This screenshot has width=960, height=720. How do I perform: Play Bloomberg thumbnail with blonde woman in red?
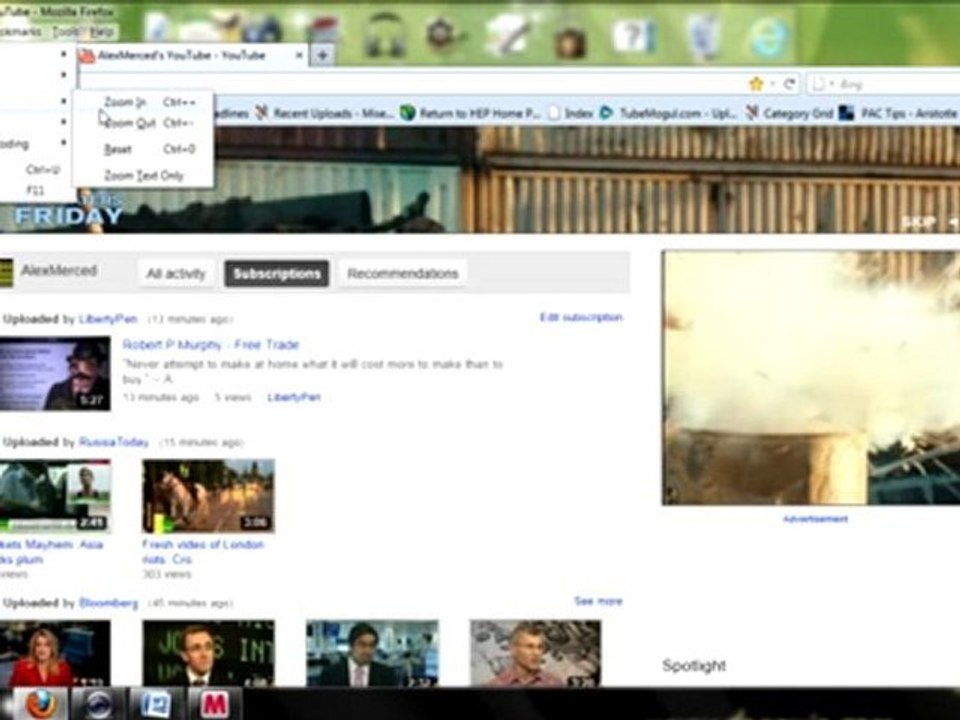point(55,653)
